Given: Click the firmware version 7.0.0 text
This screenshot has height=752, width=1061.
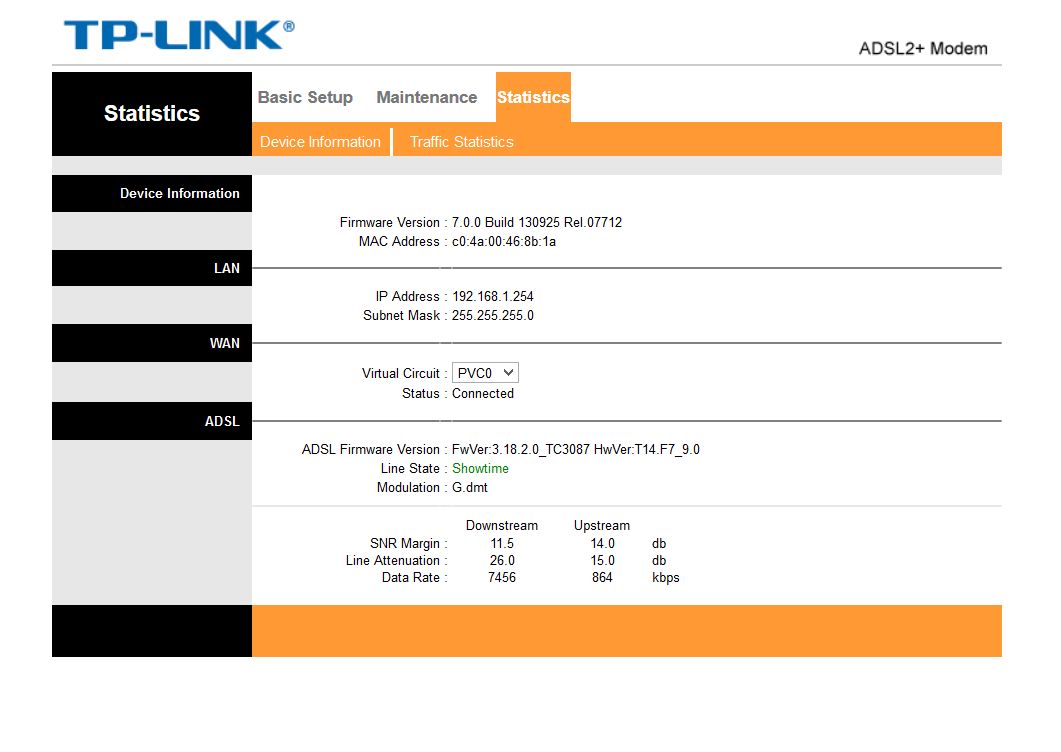Looking at the screenshot, I should pyautogui.click(x=537, y=222).
